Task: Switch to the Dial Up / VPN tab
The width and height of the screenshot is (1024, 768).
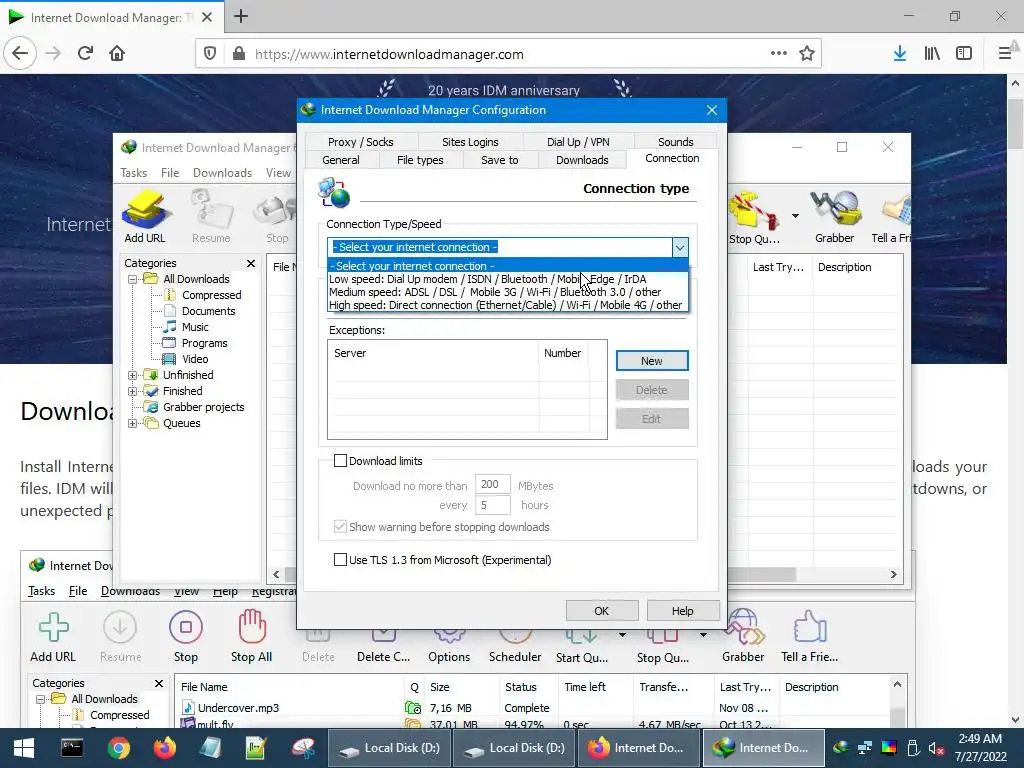Action: (x=578, y=142)
